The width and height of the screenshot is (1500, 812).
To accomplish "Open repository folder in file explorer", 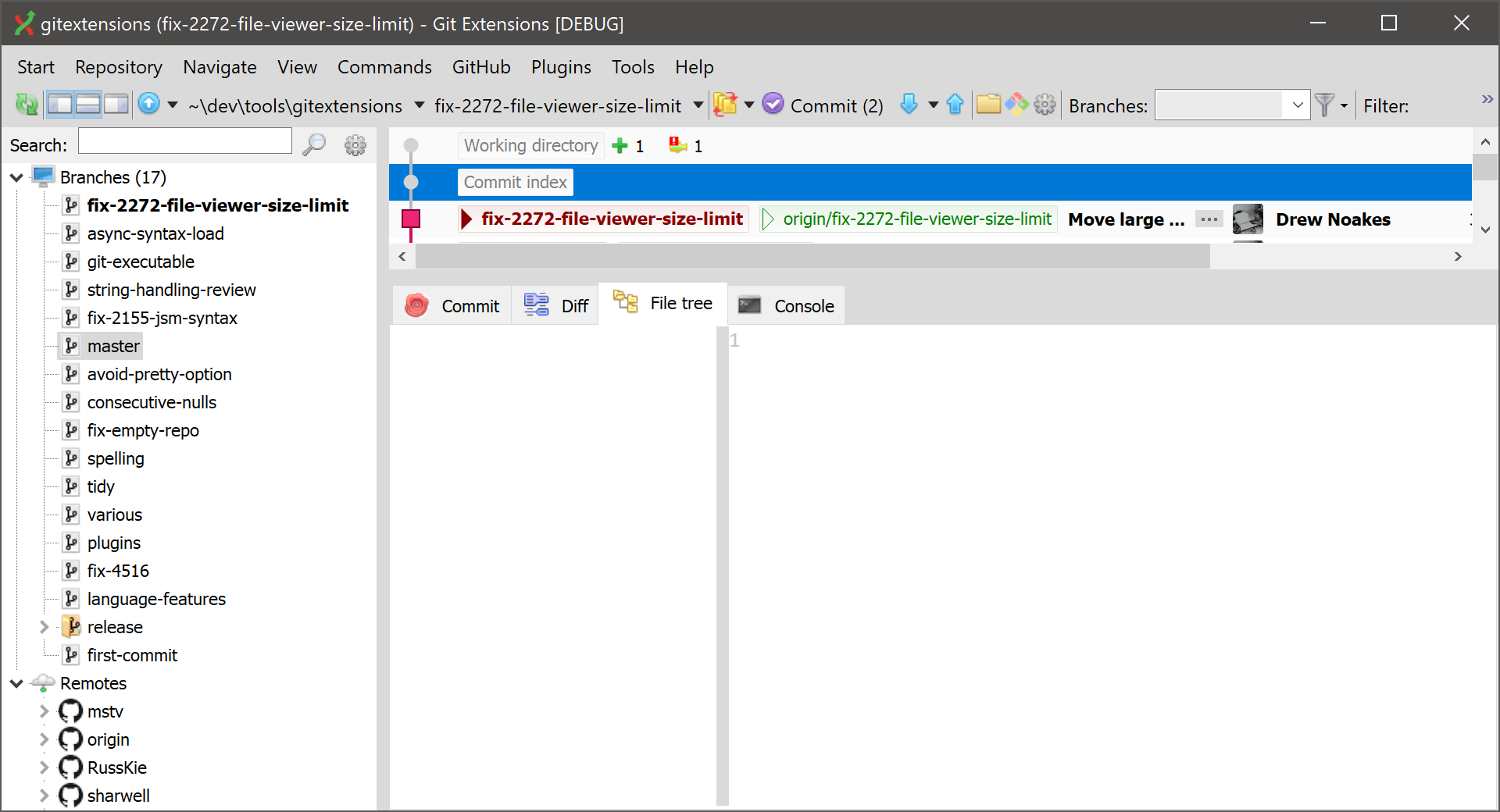I will tap(988, 104).
